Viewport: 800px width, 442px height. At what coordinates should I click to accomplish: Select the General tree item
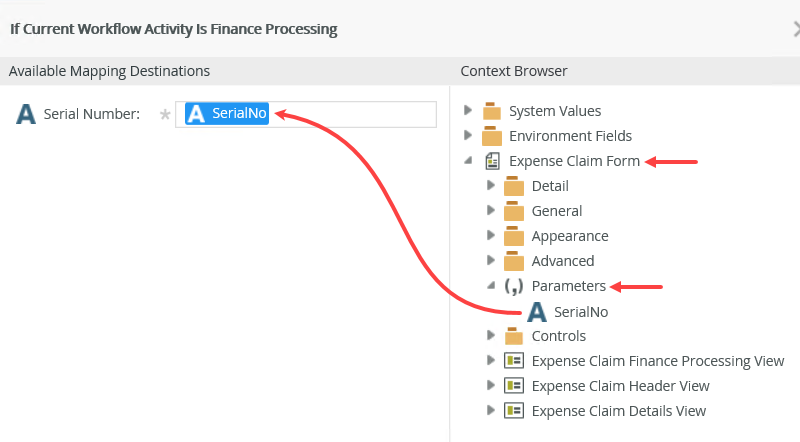pos(557,211)
